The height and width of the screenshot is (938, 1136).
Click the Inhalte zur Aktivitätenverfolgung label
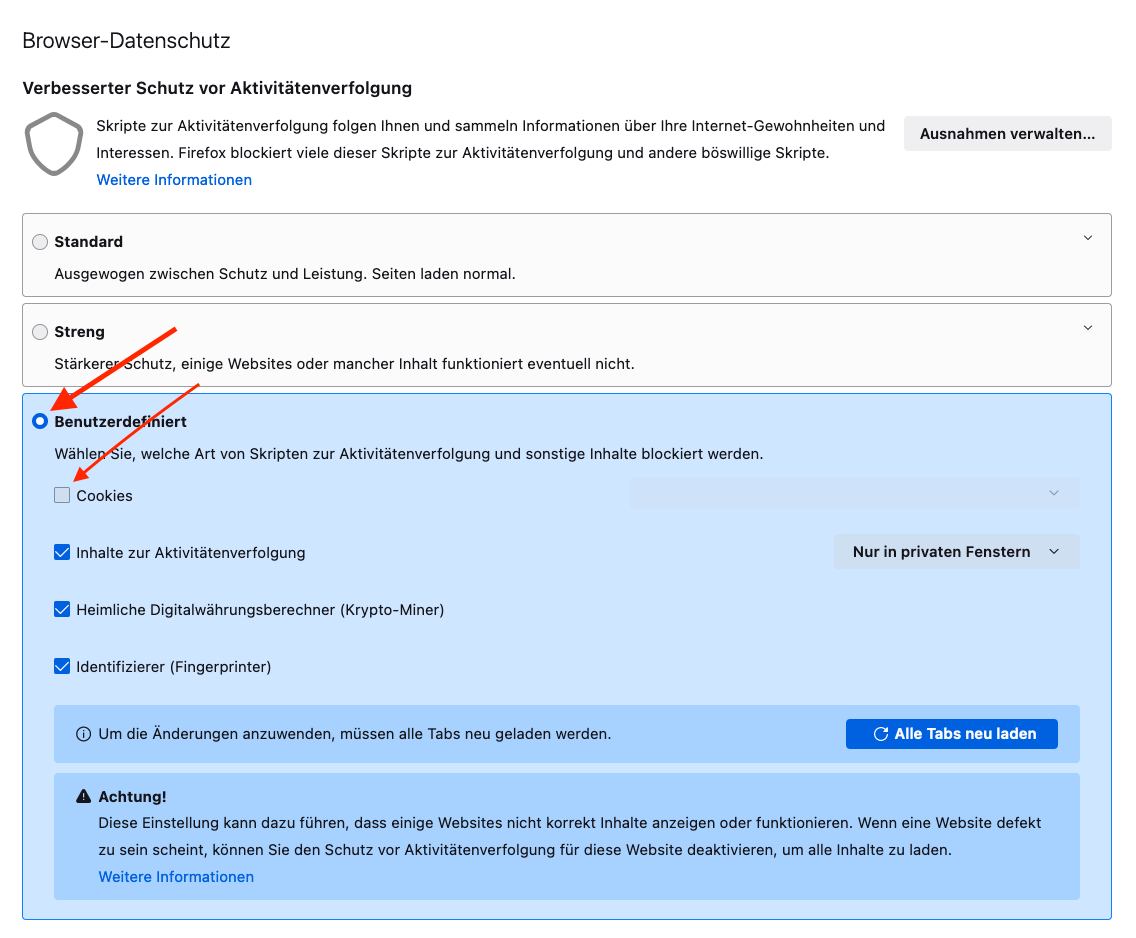coord(191,553)
